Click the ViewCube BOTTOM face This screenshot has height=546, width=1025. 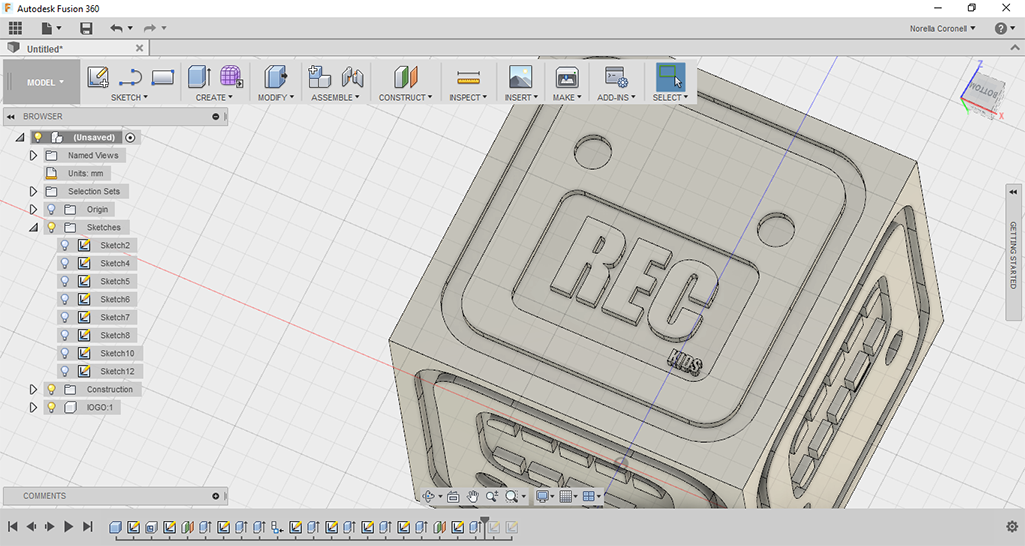coord(984,92)
